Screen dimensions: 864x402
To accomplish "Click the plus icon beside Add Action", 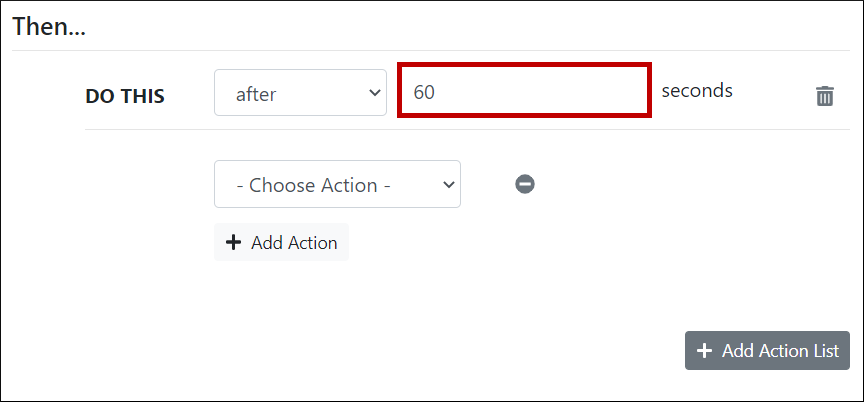I will click(234, 243).
